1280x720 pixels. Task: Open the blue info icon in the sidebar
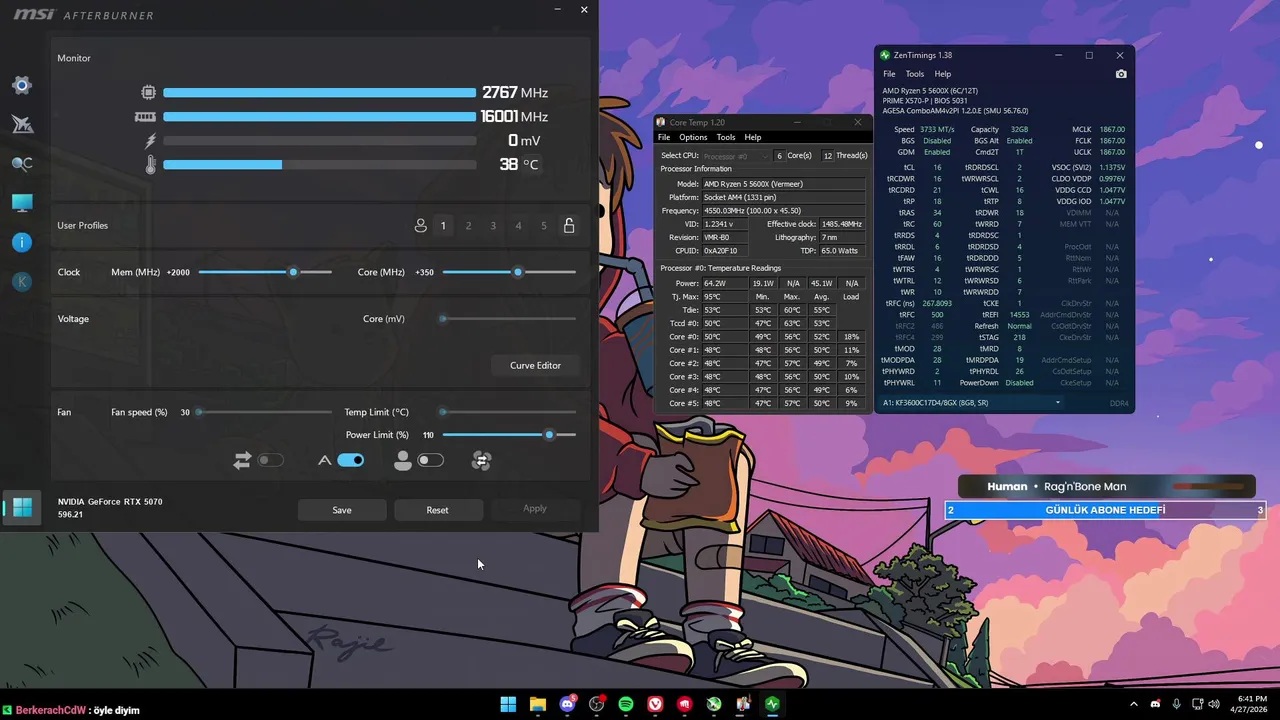pyautogui.click(x=22, y=243)
